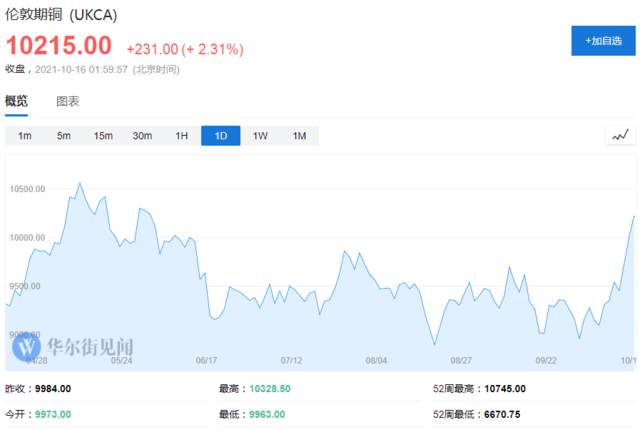Click the 伦敦期铜 (UKCA) title
The image size is (640, 430).
pyautogui.click(x=61, y=15)
